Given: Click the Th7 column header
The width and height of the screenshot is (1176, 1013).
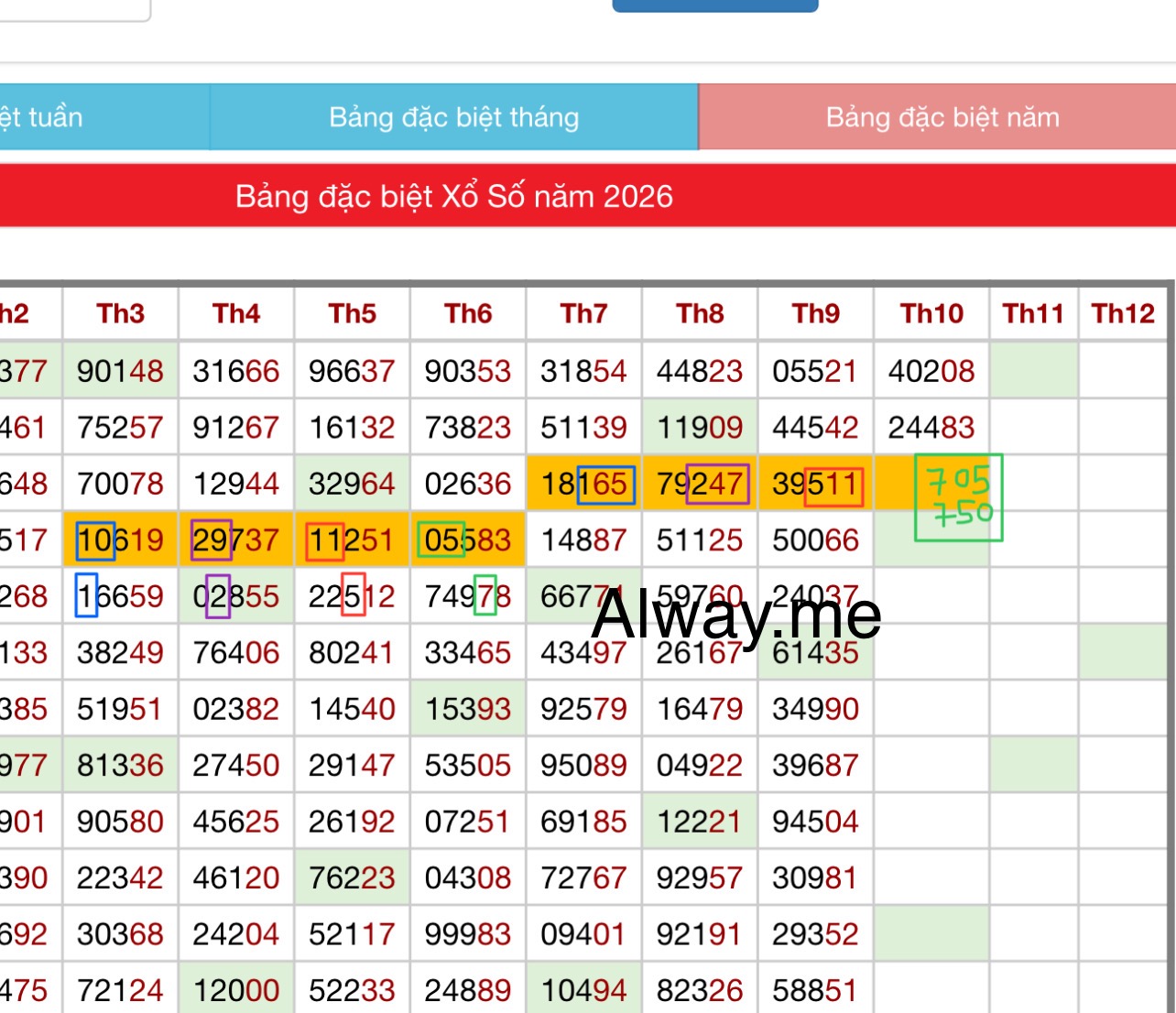Looking at the screenshot, I should [584, 314].
